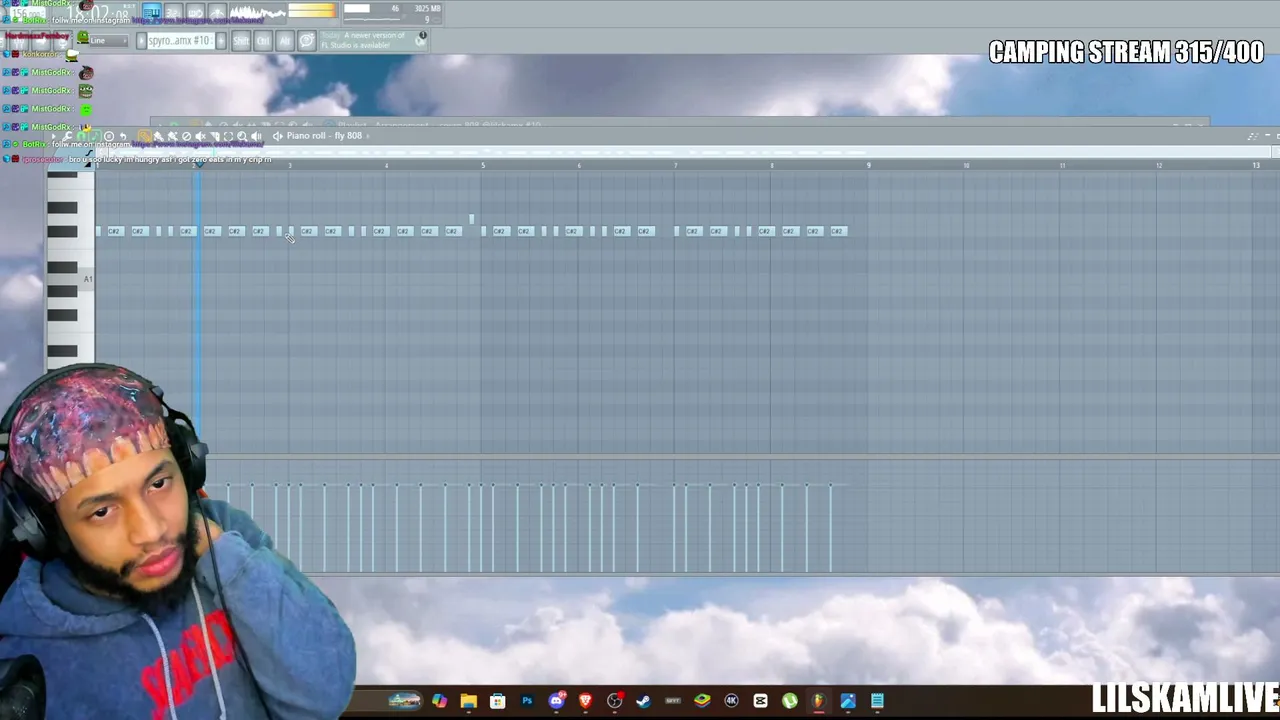Viewport: 1280px width, 720px height.
Task: Launch Brave browser from the taskbar
Action: (585, 701)
